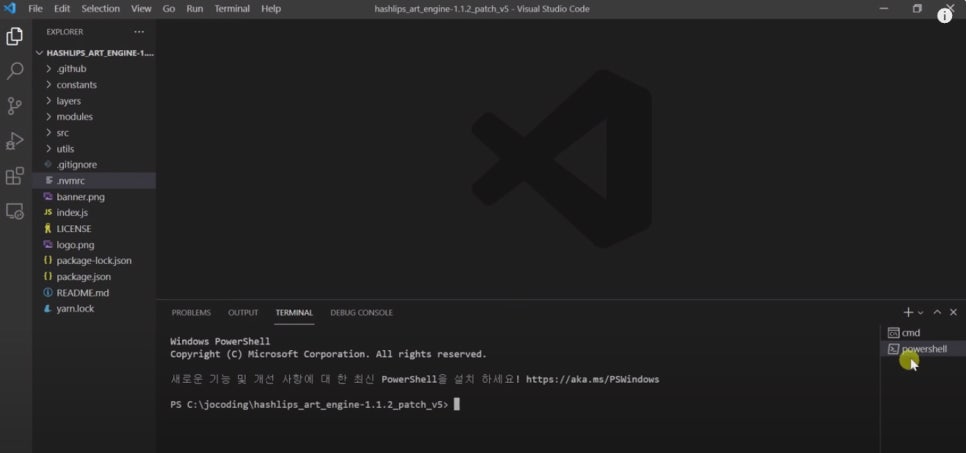966x453 pixels.
Task: Open the Explorer view in activity bar
Action: 15,36
